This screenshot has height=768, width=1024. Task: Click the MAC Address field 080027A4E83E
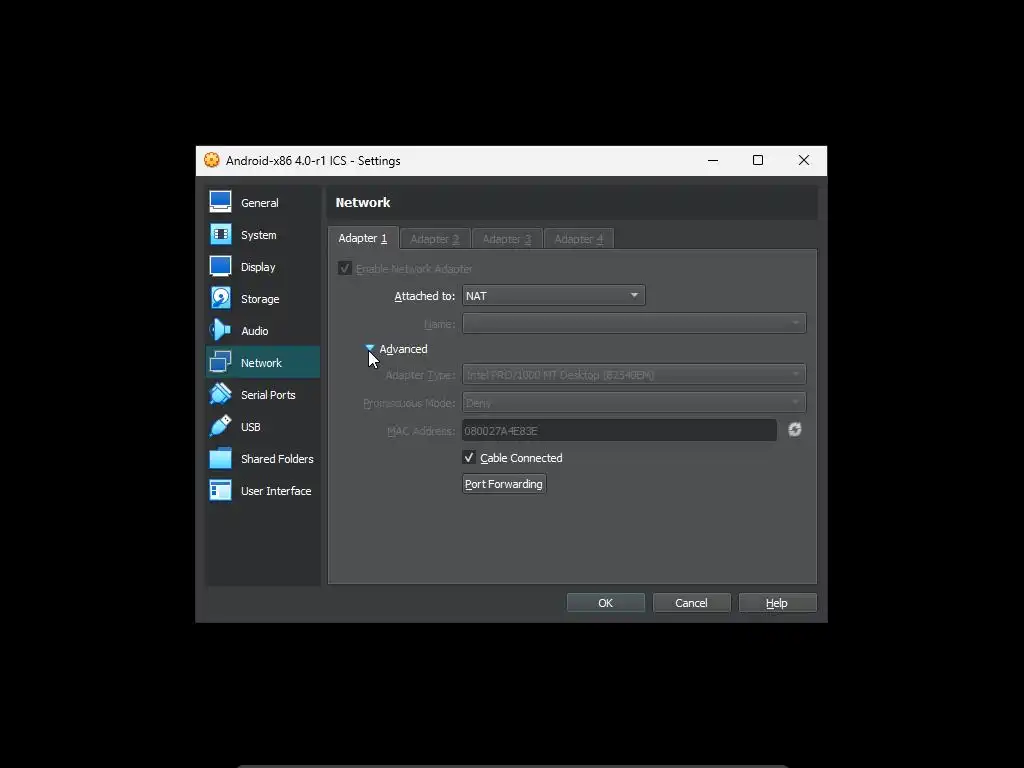coord(619,430)
